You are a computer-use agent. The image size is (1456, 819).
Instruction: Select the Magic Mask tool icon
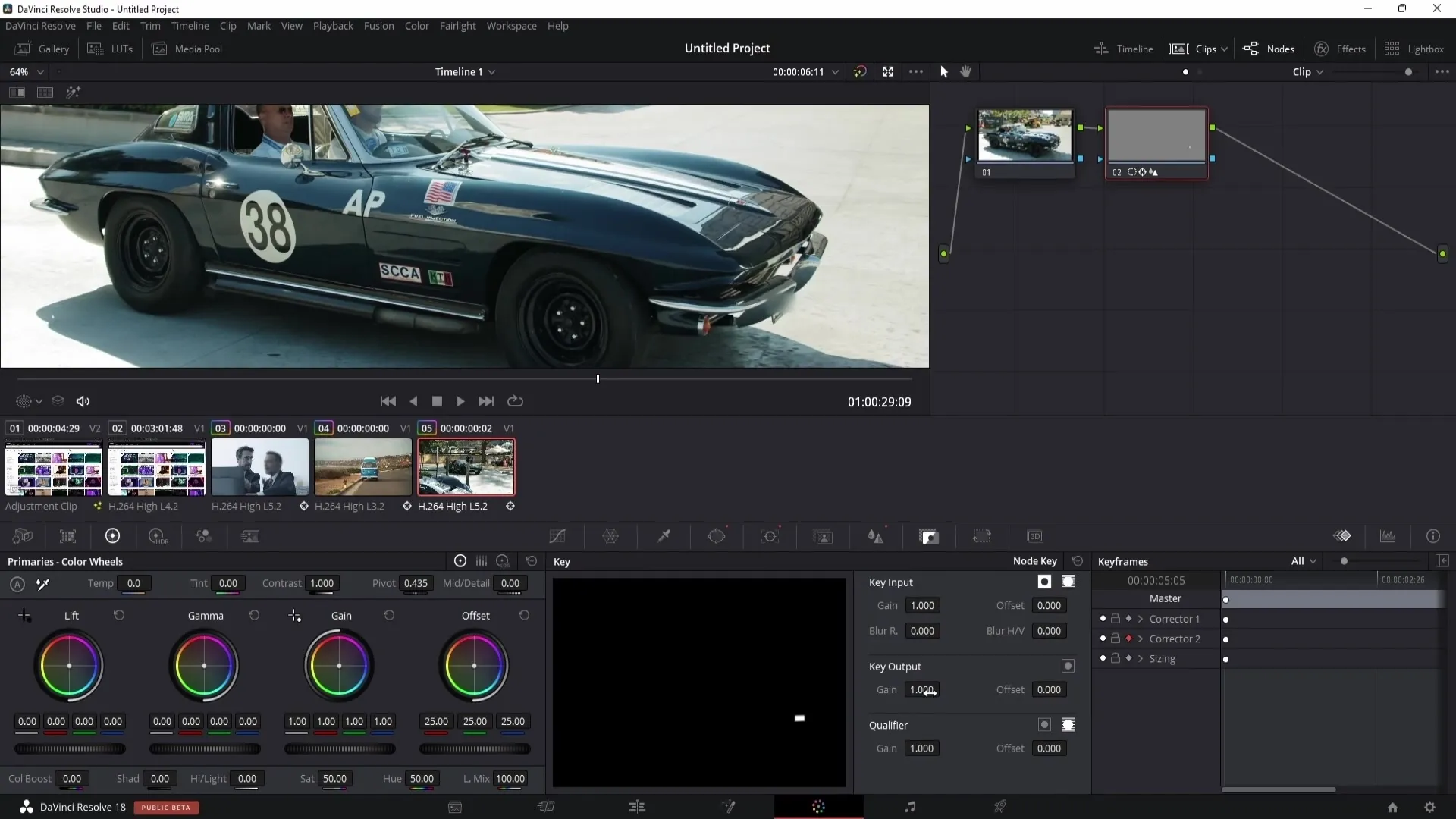(822, 537)
